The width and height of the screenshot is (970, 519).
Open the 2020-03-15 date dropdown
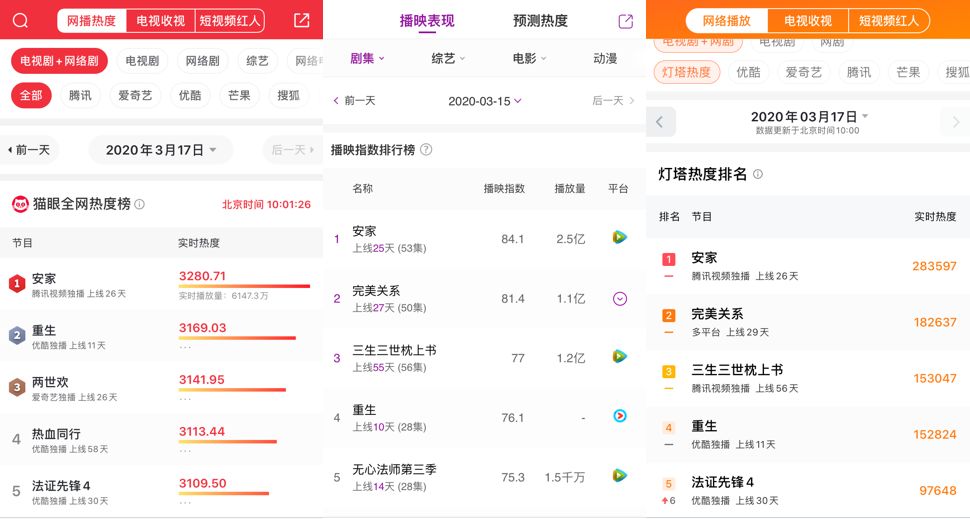pos(485,101)
